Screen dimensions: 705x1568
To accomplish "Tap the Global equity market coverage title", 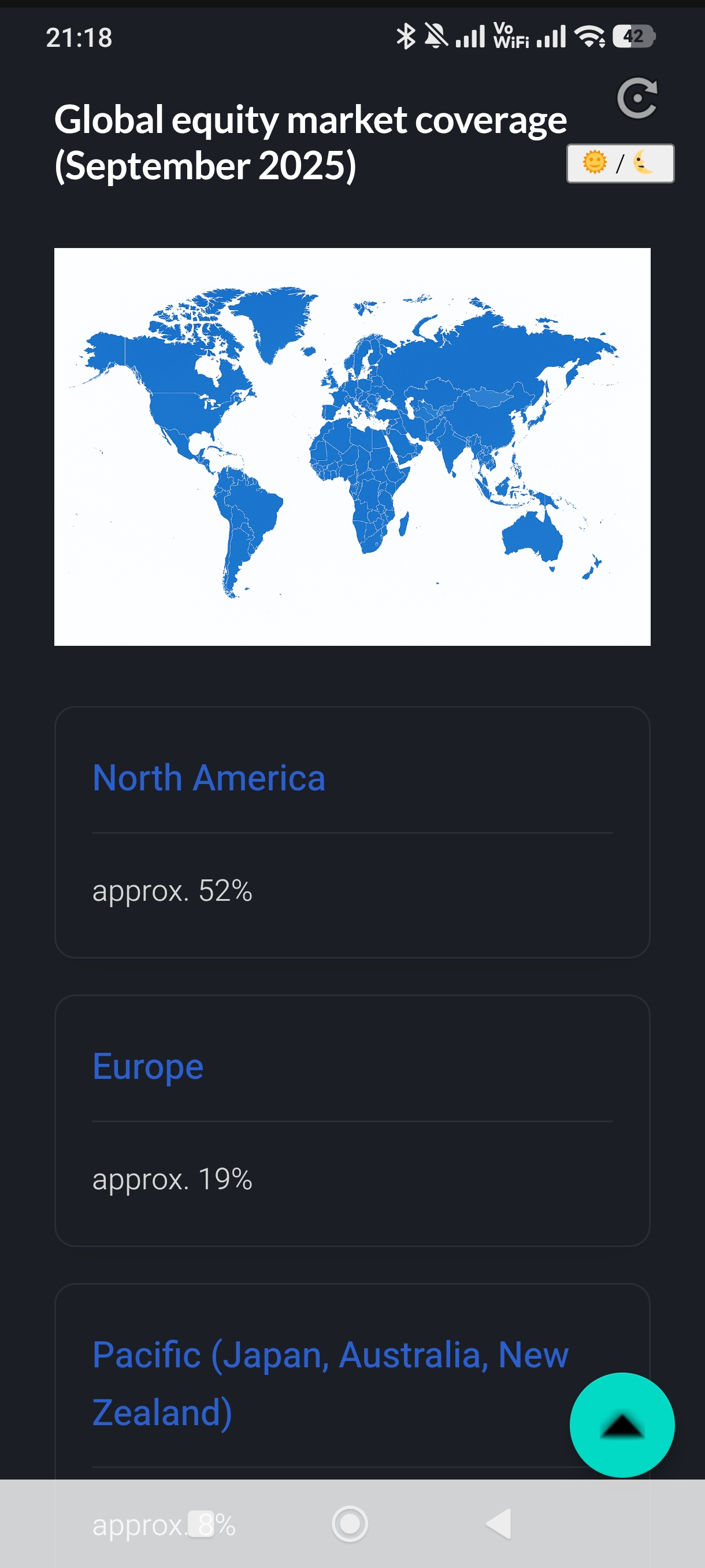I will tap(310, 142).
